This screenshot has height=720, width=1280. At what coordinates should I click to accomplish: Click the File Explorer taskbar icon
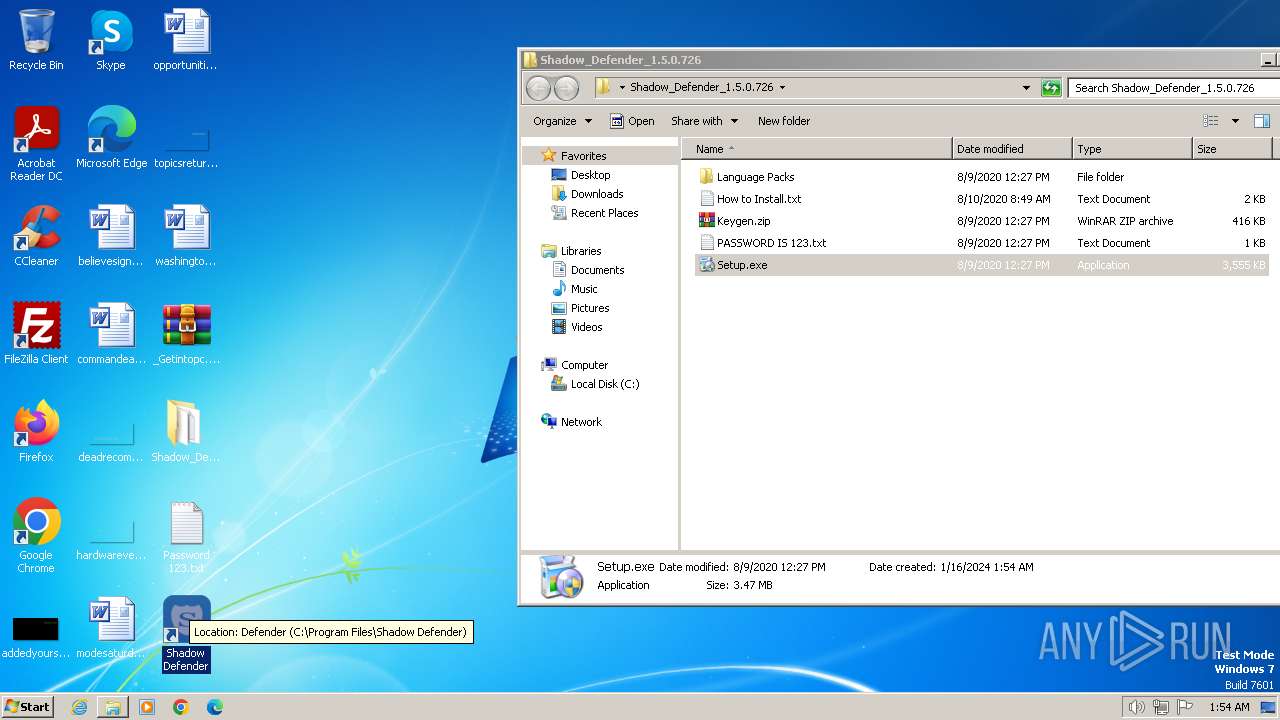[x=113, y=707]
